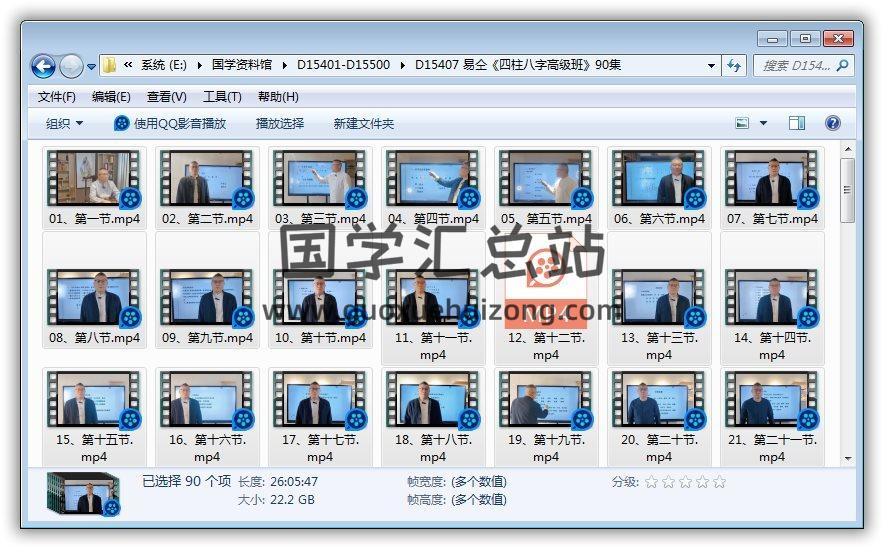Select video 07、第七节.mp4

[772, 188]
